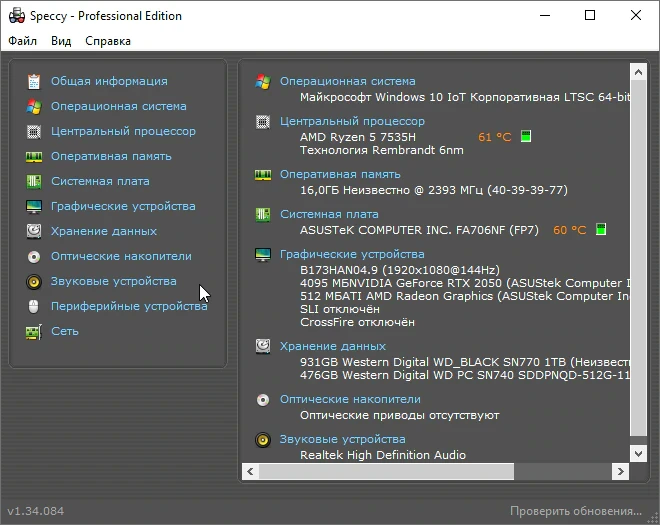Click the NVIDIA GeForce RTX 2050 line
Screen dimensions: 660x525
tap(465, 283)
